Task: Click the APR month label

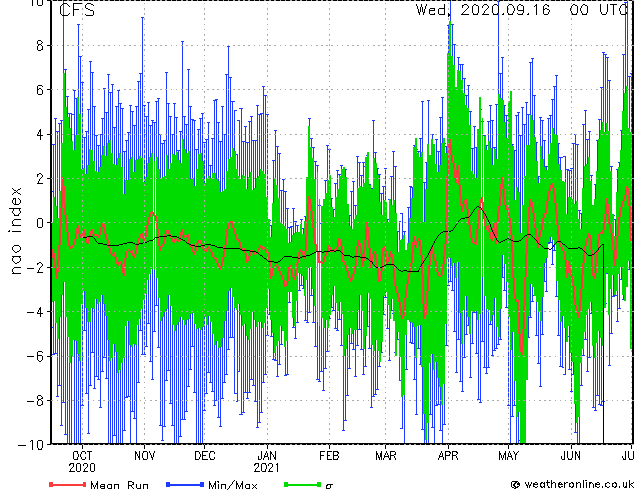Action: coord(448,456)
